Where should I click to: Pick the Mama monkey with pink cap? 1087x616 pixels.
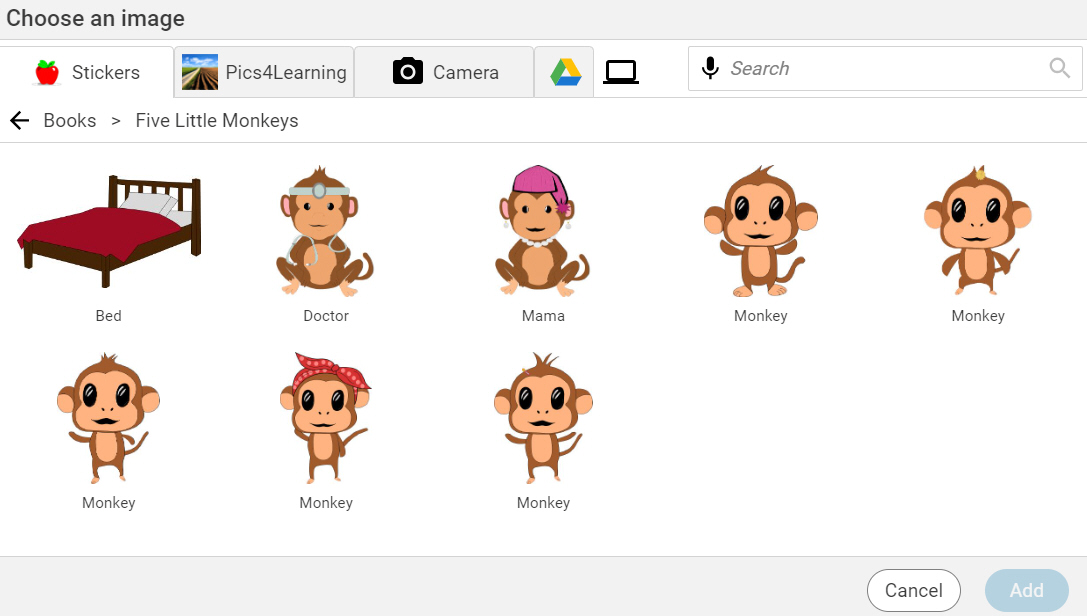point(542,230)
